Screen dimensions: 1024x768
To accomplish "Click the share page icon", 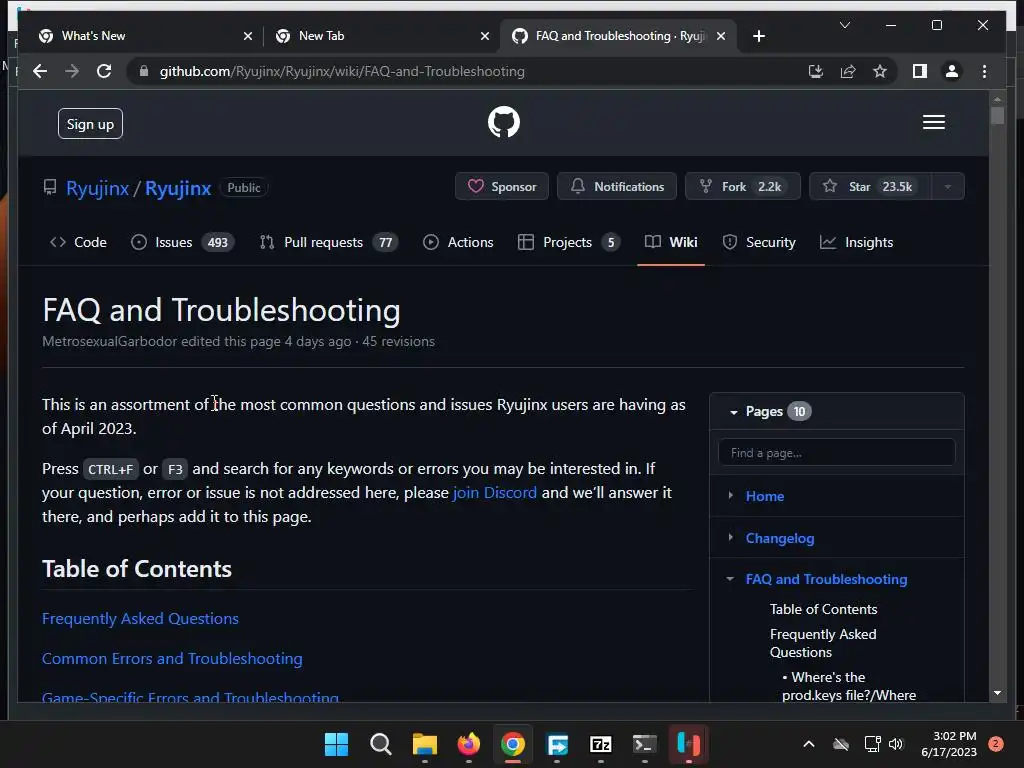I will tap(848, 71).
